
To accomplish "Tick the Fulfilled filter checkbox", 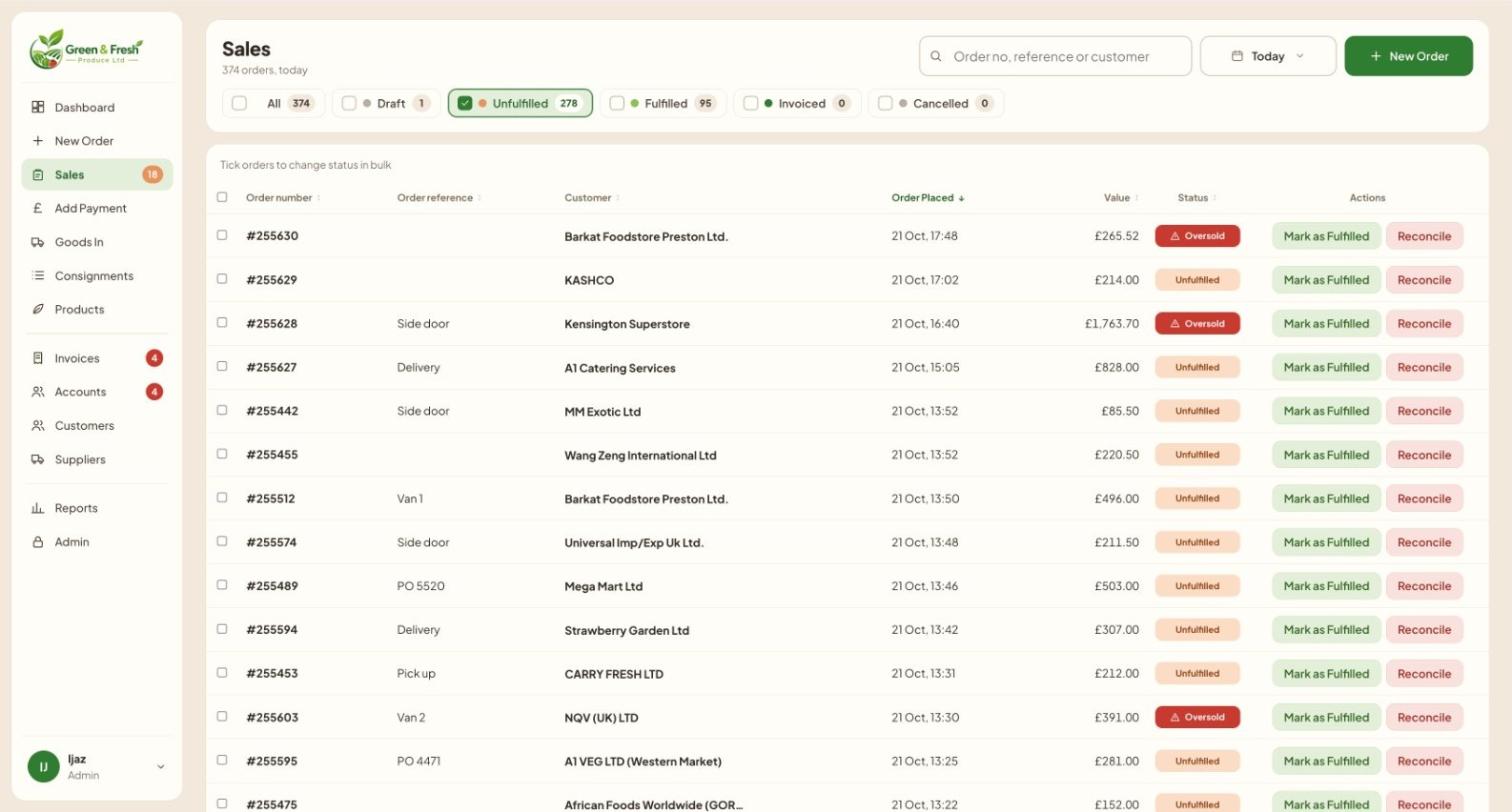I will click(x=617, y=103).
